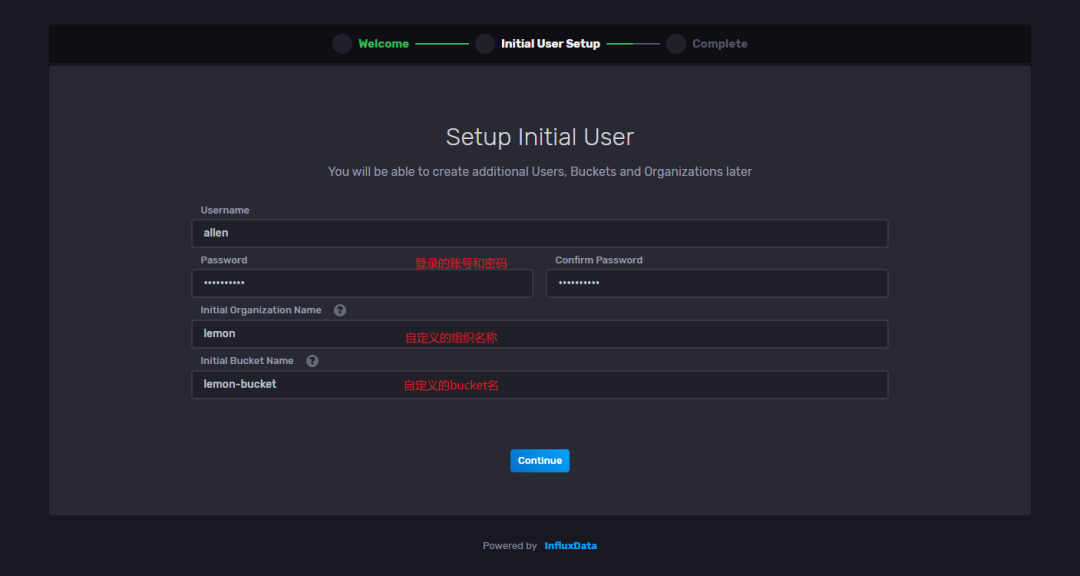Screen dimensions: 1080x576
Task: Click the Setup Initial User heading
Action: [x=540, y=137]
